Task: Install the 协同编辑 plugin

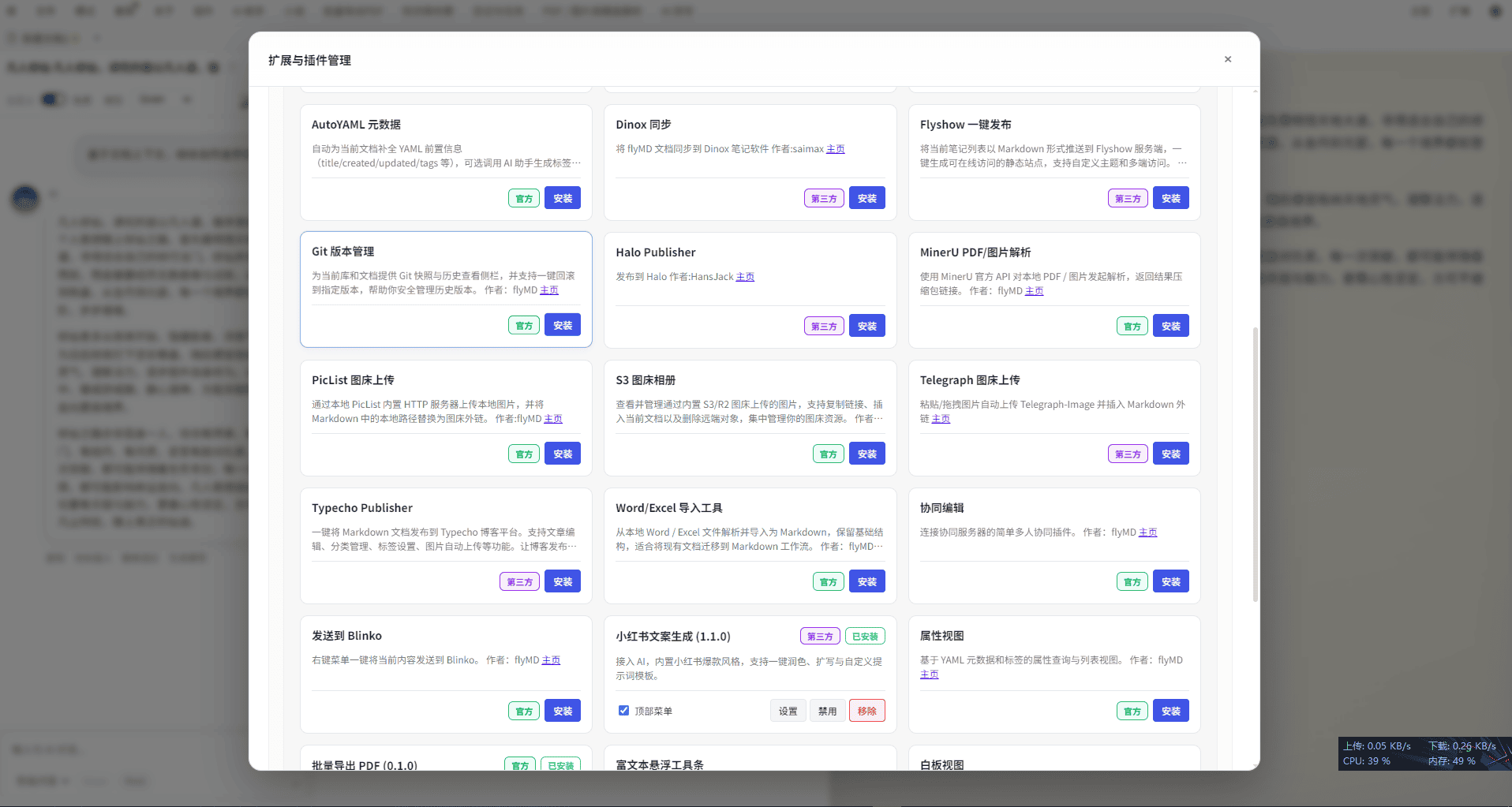Action: coord(1171,581)
